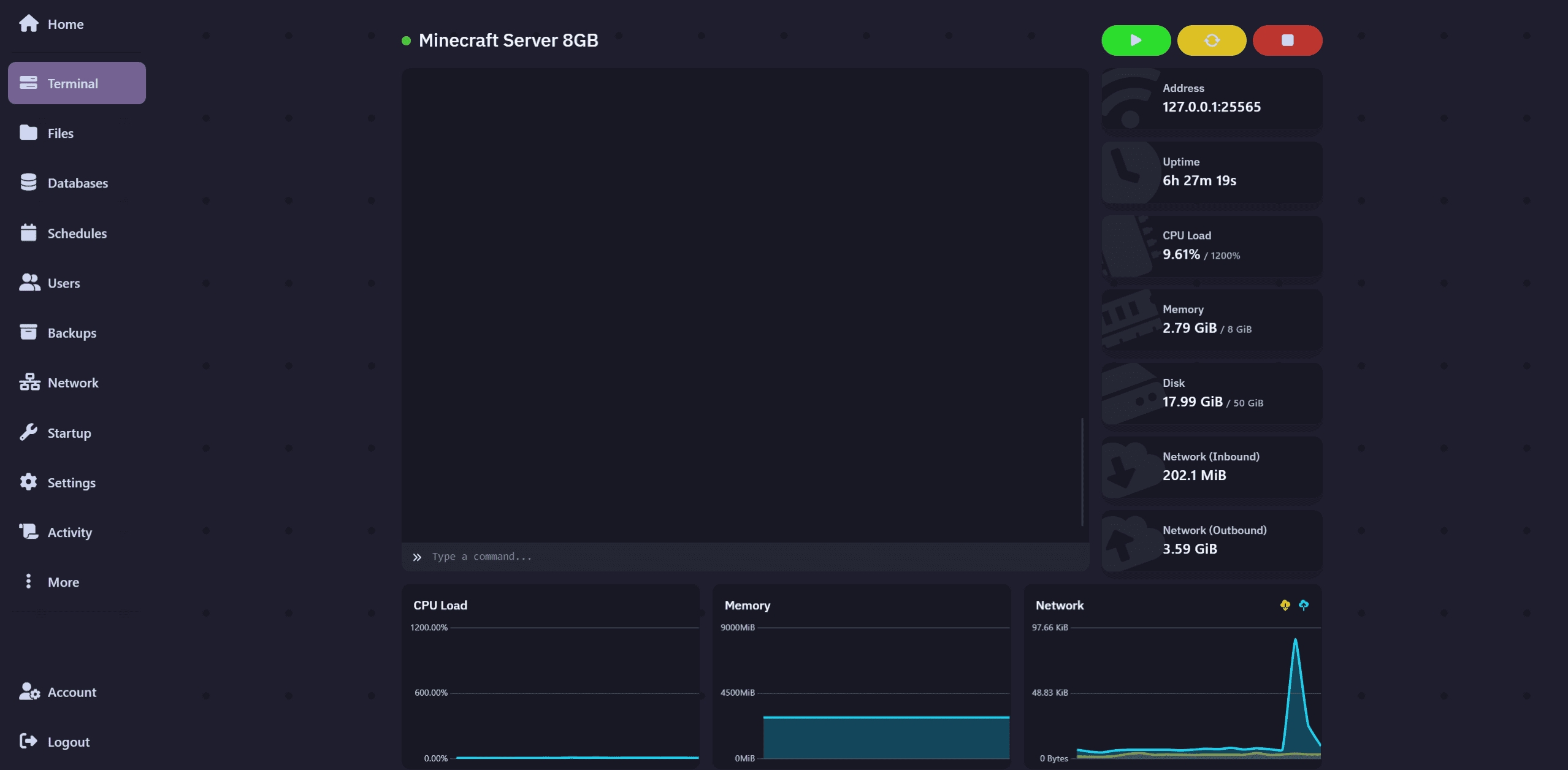Toggle inbound network series cloud icon
This screenshot has width=1568, height=770.
[x=1285, y=605]
